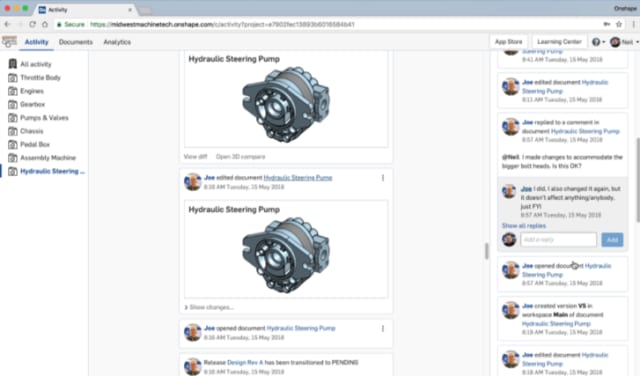This screenshot has width=640, height=376.
Task: Open Hydraulic Steering Pump link in center edited entry
Action: coord(298,178)
